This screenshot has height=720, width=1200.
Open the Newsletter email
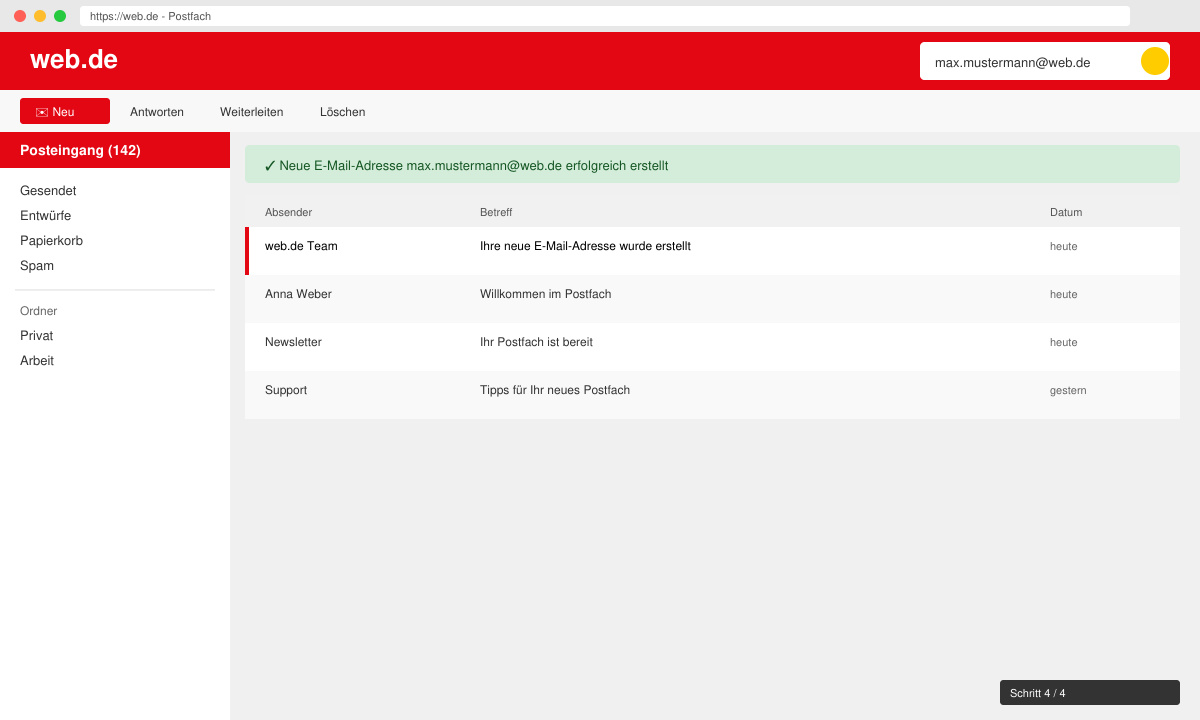pyautogui.click(x=712, y=347)
